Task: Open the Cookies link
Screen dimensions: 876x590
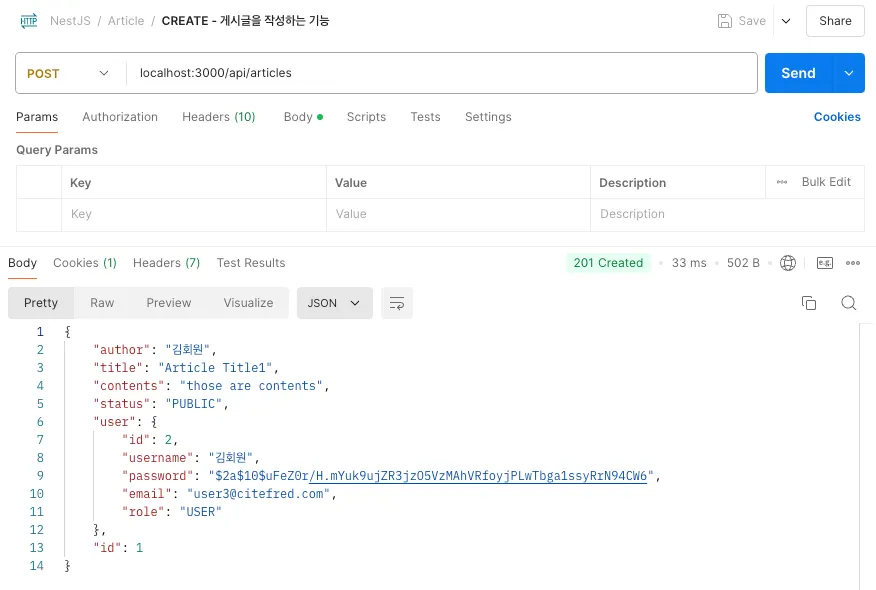Action: click(x=837, y=117)
